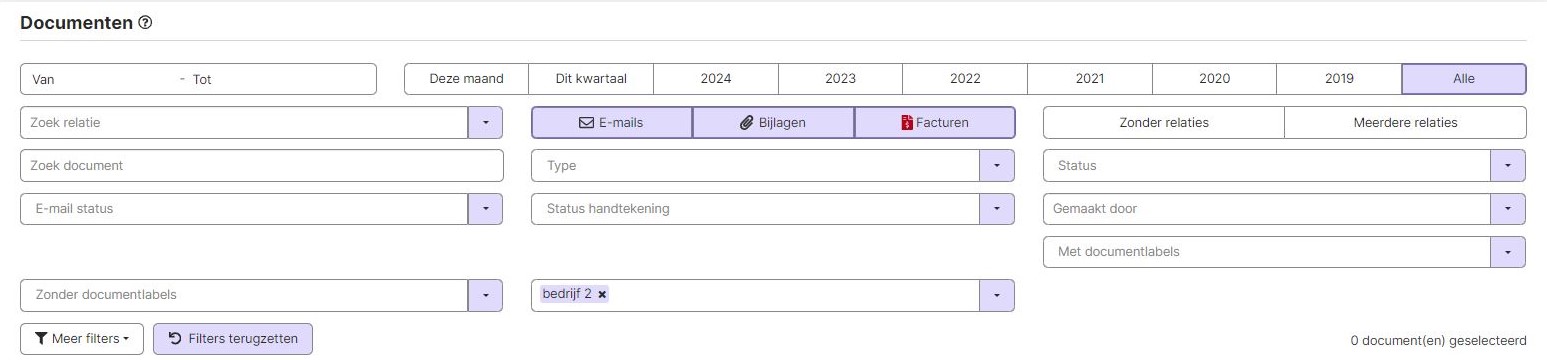This screenshot has width=1547, height=360.
Task: Toggle the Facturen invoices filter
Action: (935, 123)
